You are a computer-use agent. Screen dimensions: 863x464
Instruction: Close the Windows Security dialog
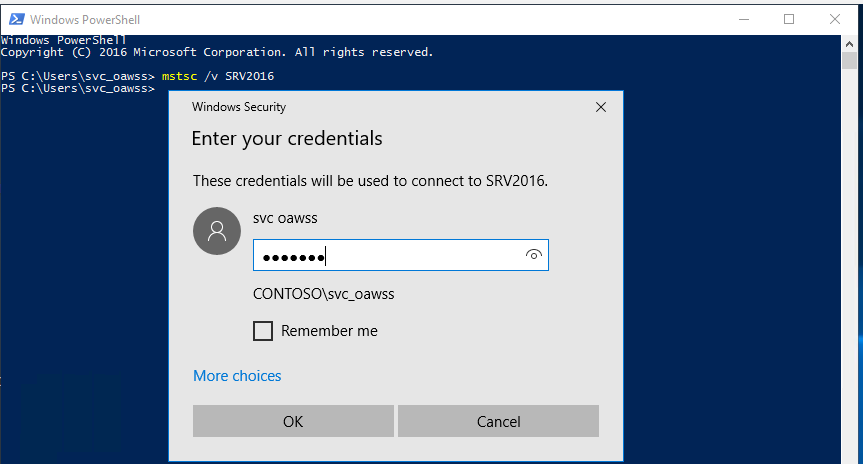coord(600,107)
